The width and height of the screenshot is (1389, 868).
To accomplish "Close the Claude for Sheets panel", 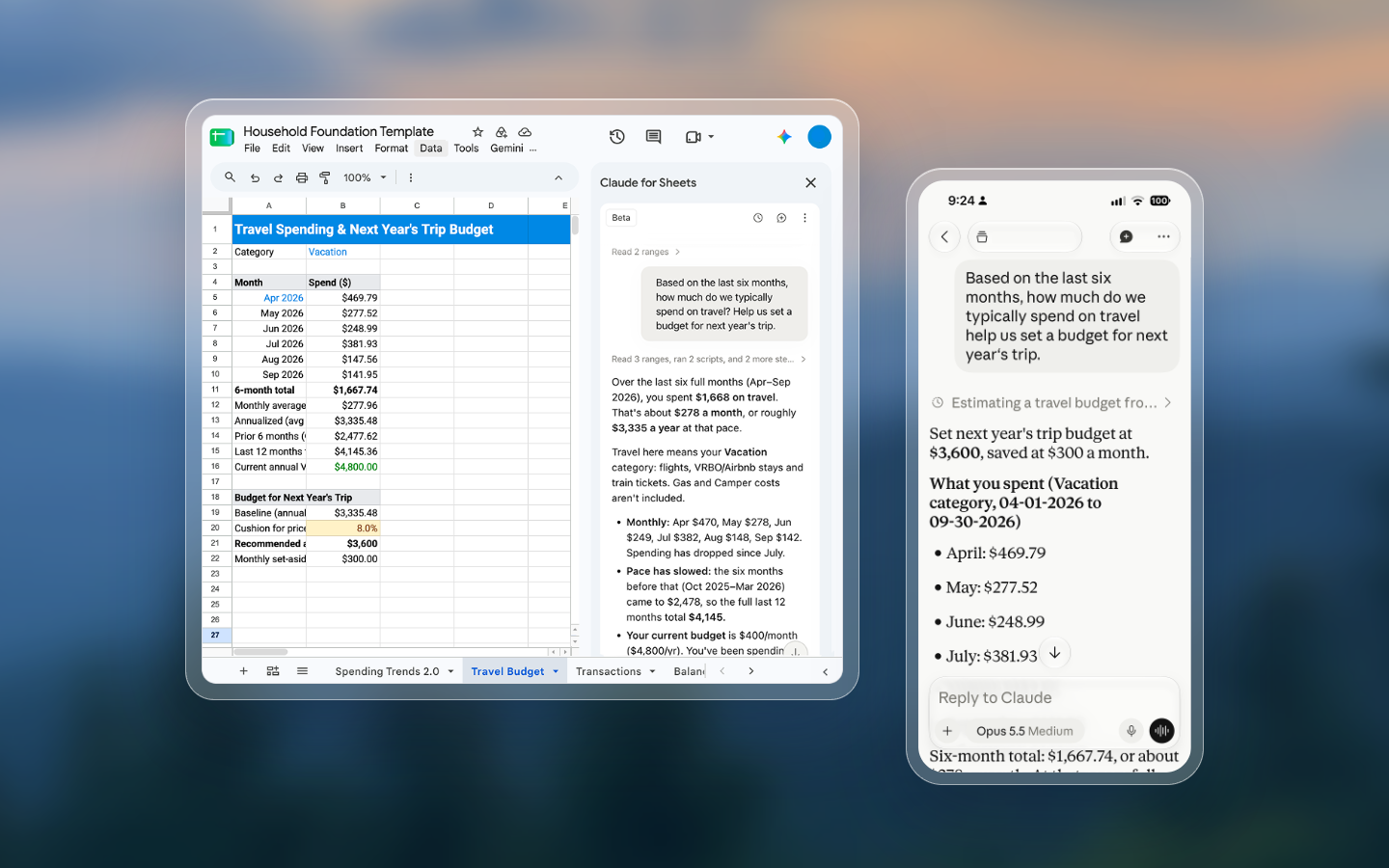I will pyautogui.click(x=810, y=182).
